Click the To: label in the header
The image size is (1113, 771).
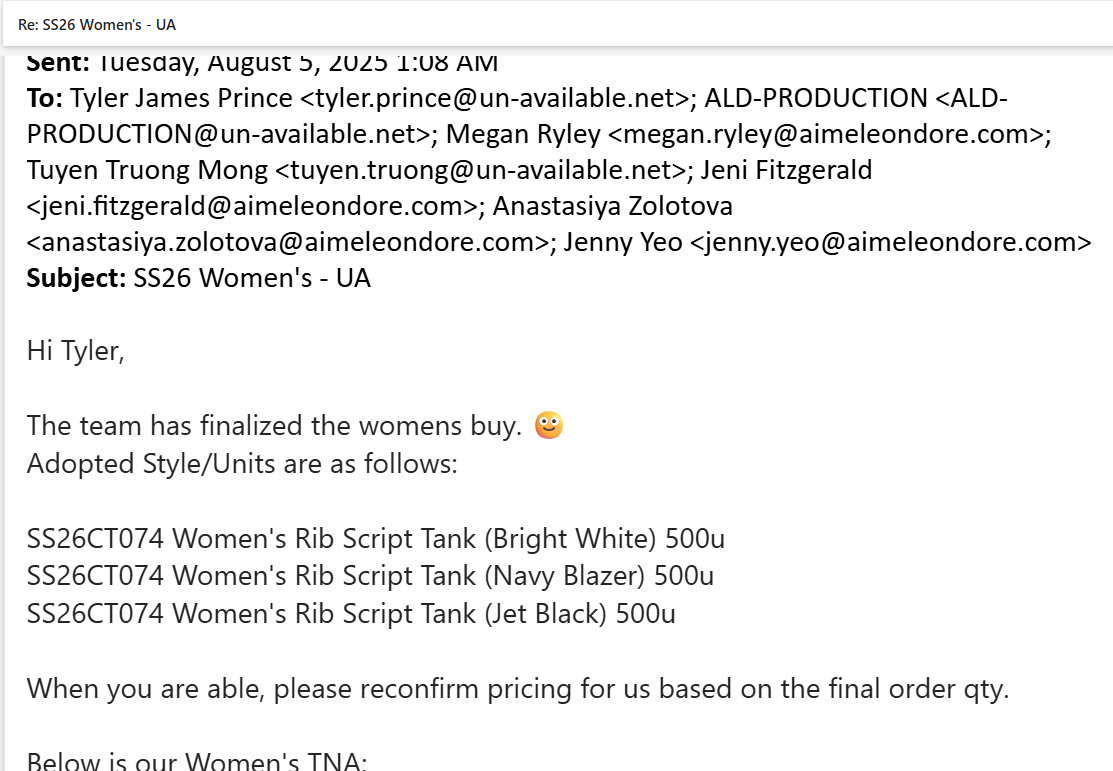click(45, 98)
